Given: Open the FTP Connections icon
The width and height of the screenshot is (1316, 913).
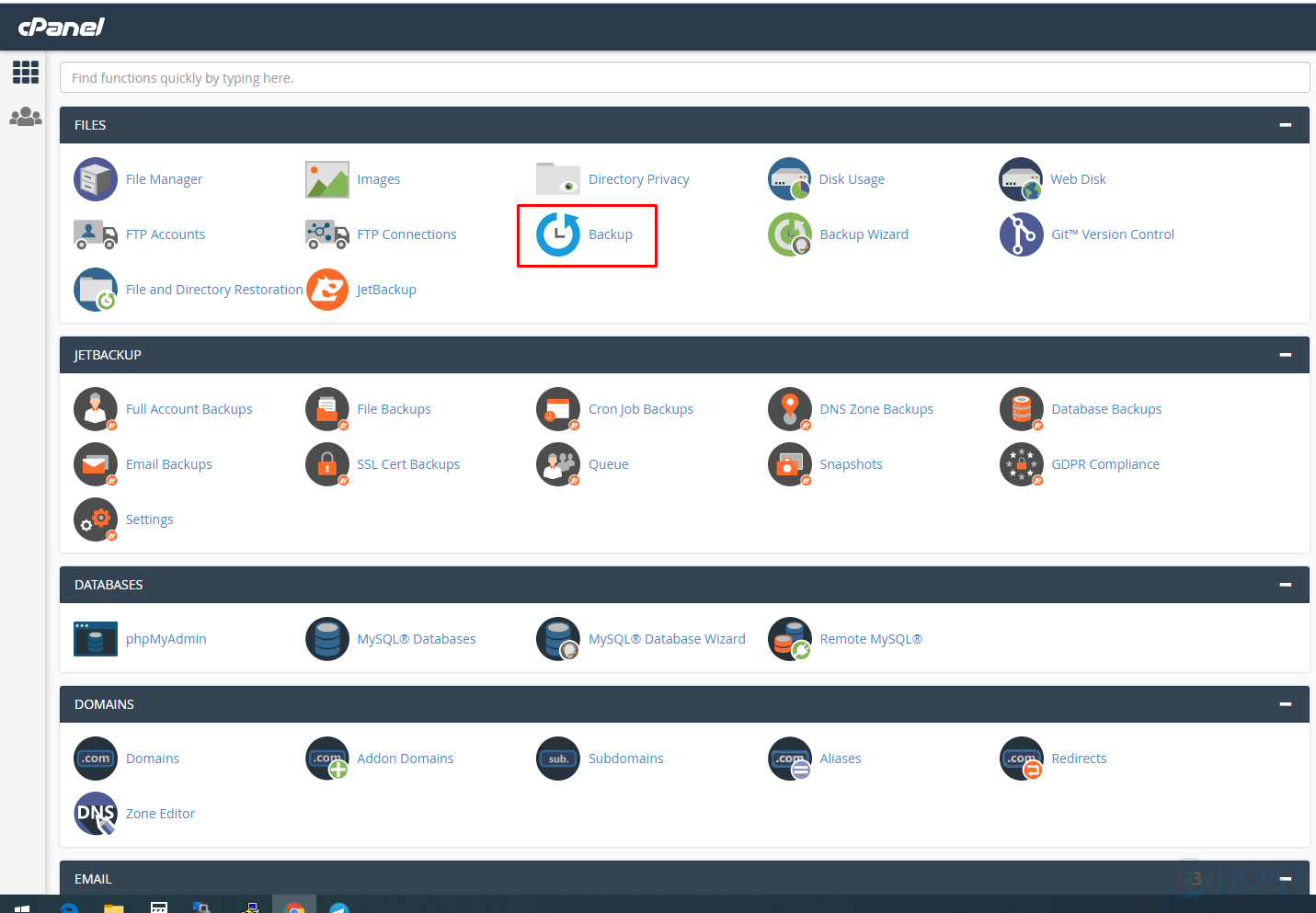Looking at the screenshot, I should (x=327, y=234).
